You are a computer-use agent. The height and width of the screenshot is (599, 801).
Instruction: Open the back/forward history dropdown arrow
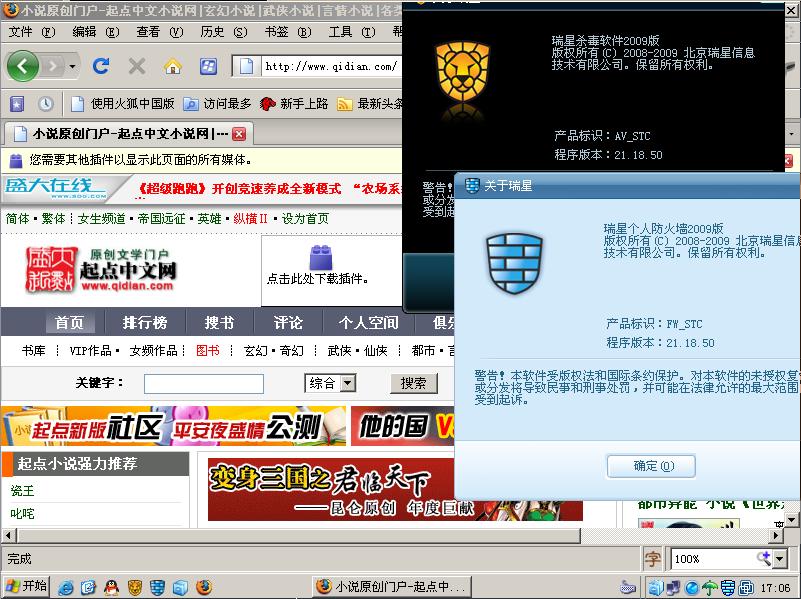73,66
